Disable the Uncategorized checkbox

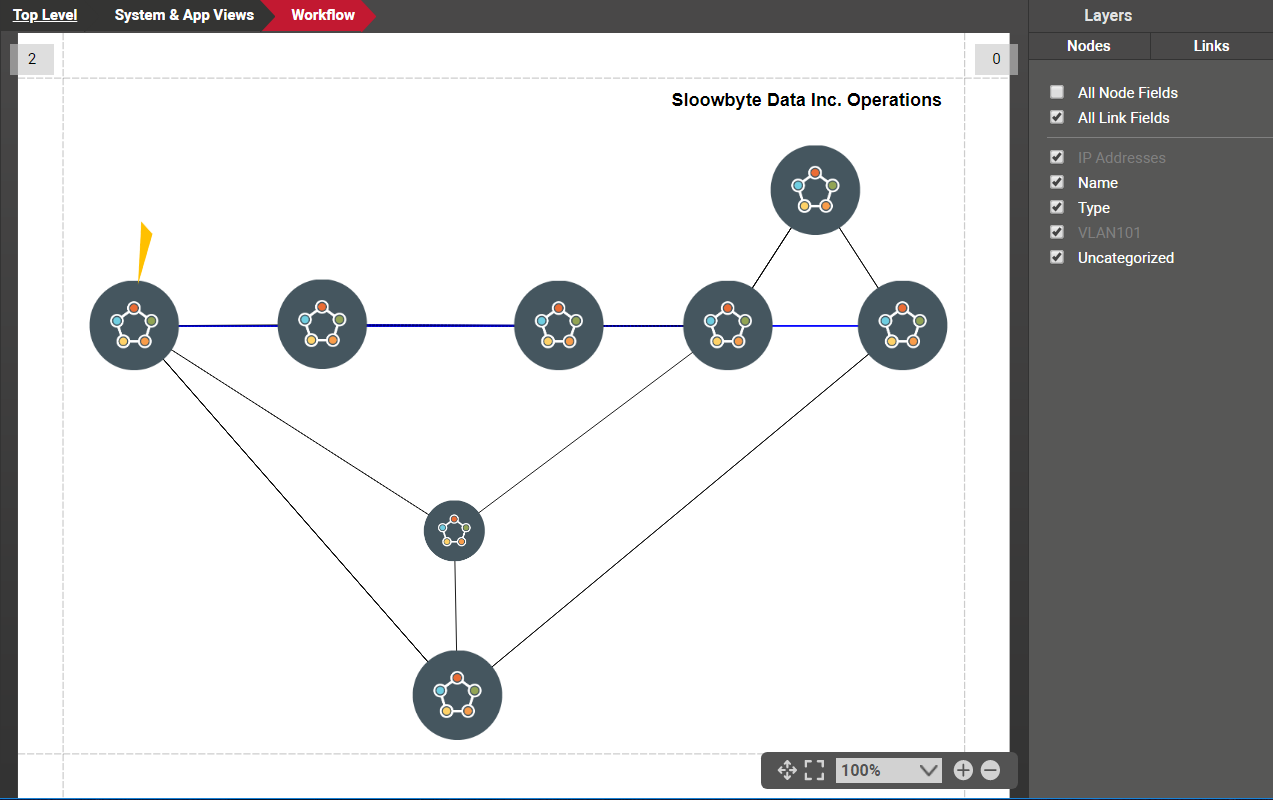[x=1057, y=257]
